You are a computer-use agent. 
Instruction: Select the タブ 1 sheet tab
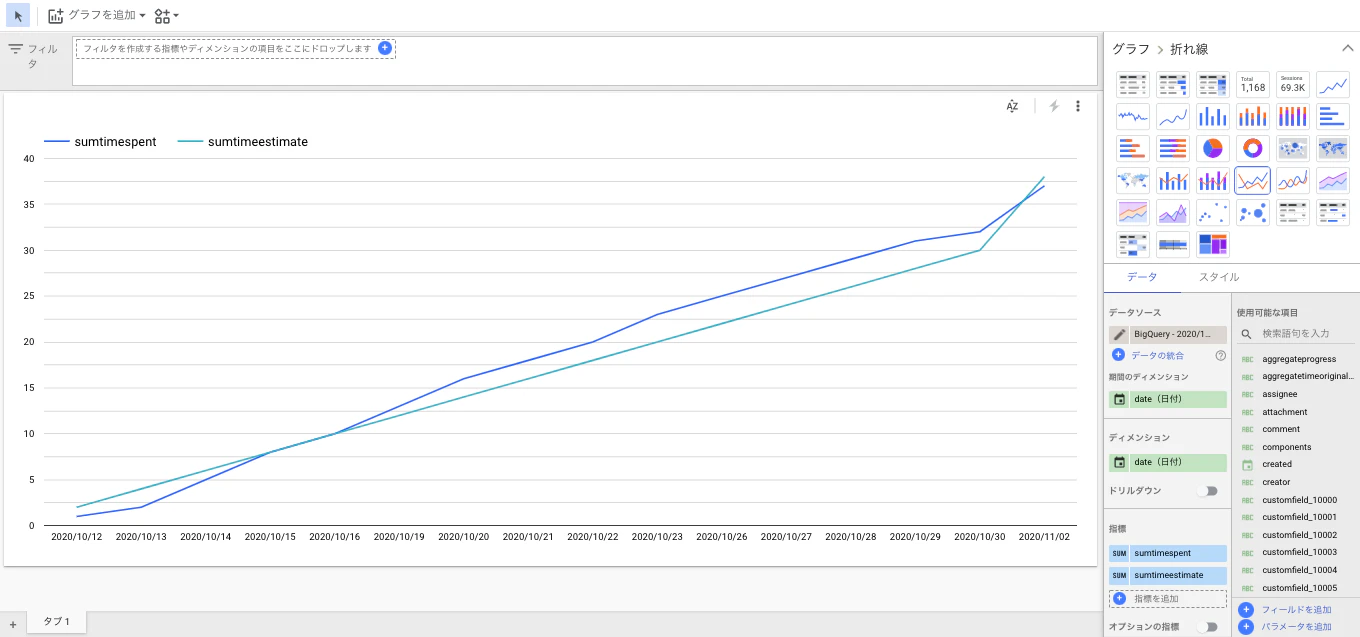[x=56, y=621]
